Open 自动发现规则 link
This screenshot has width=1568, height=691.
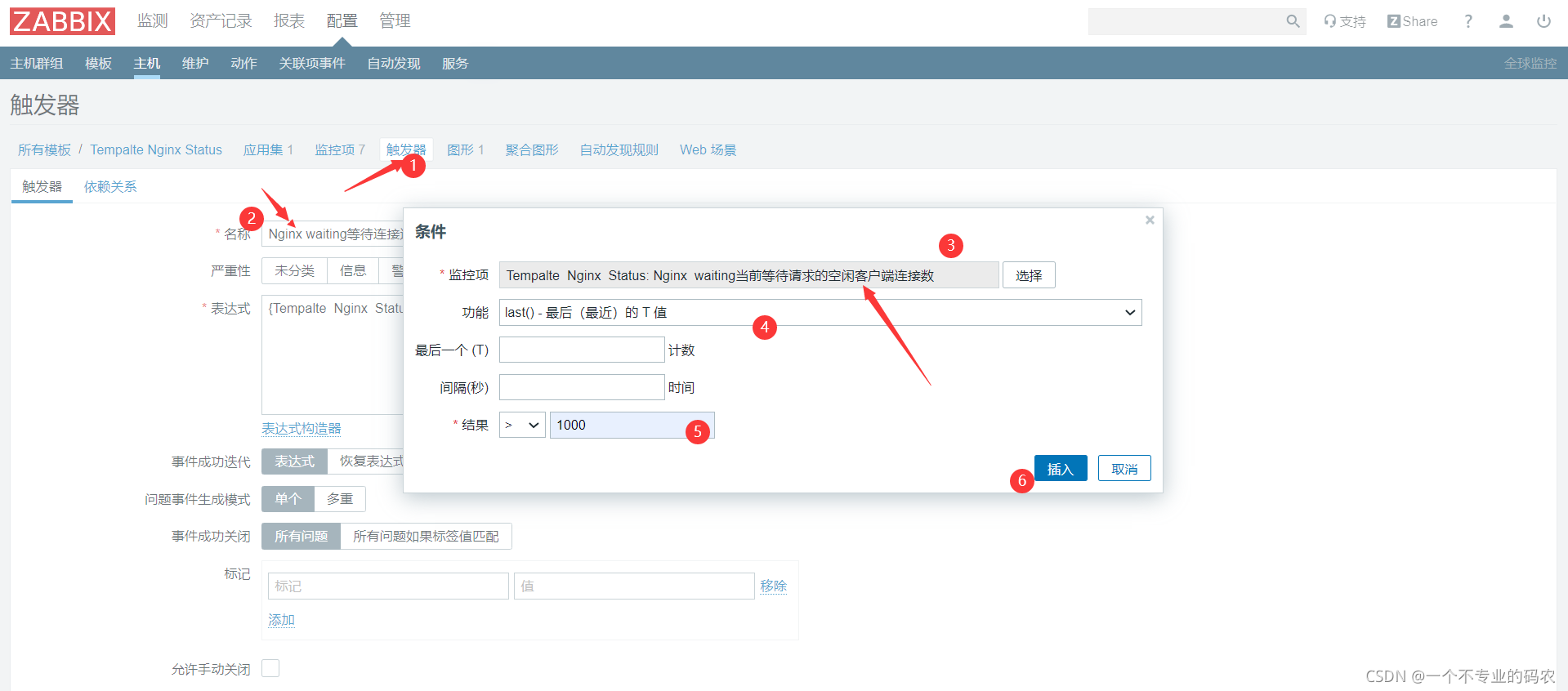click(x=619, y=149)
